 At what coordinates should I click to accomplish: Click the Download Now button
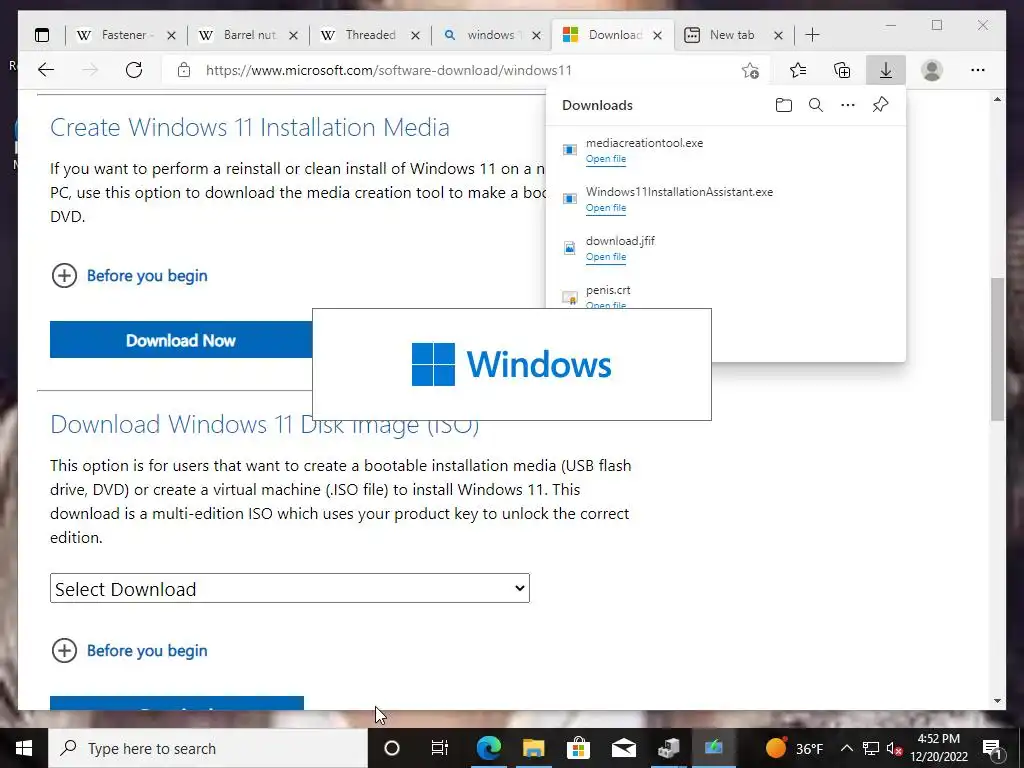click(181, 340)
